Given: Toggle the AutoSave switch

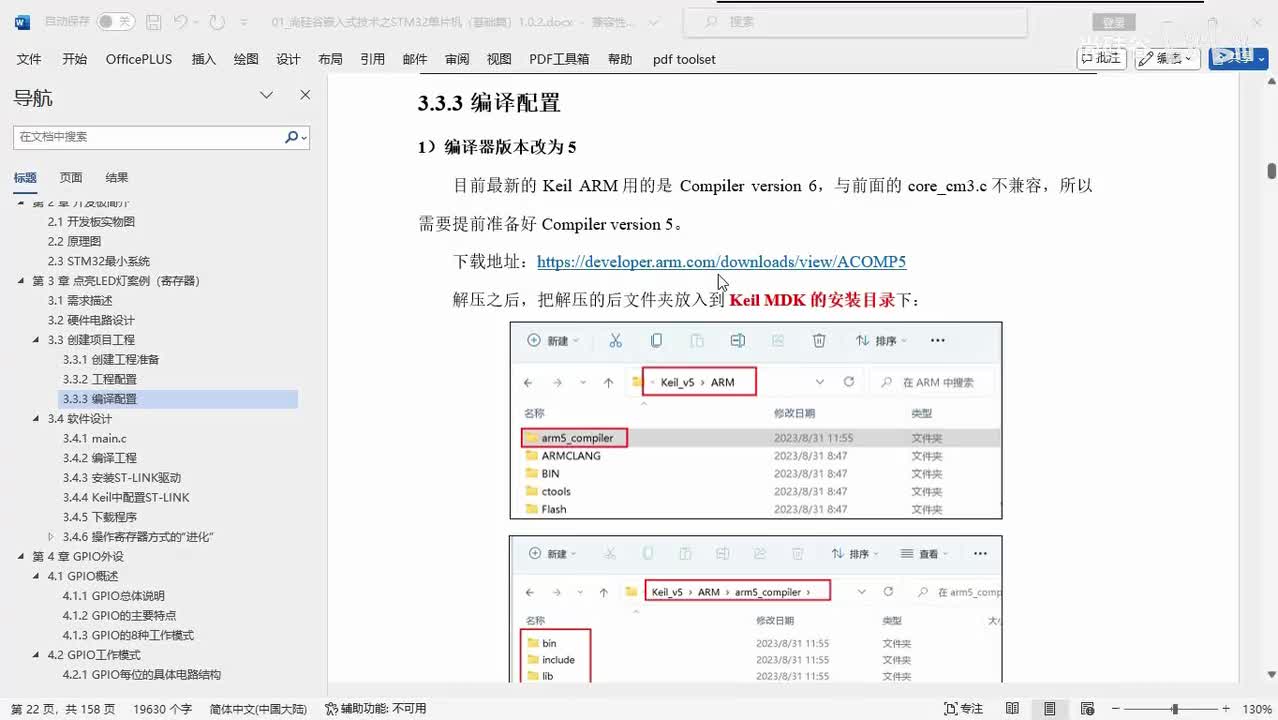Looking at the screenshot, I should tap(116, 22).
